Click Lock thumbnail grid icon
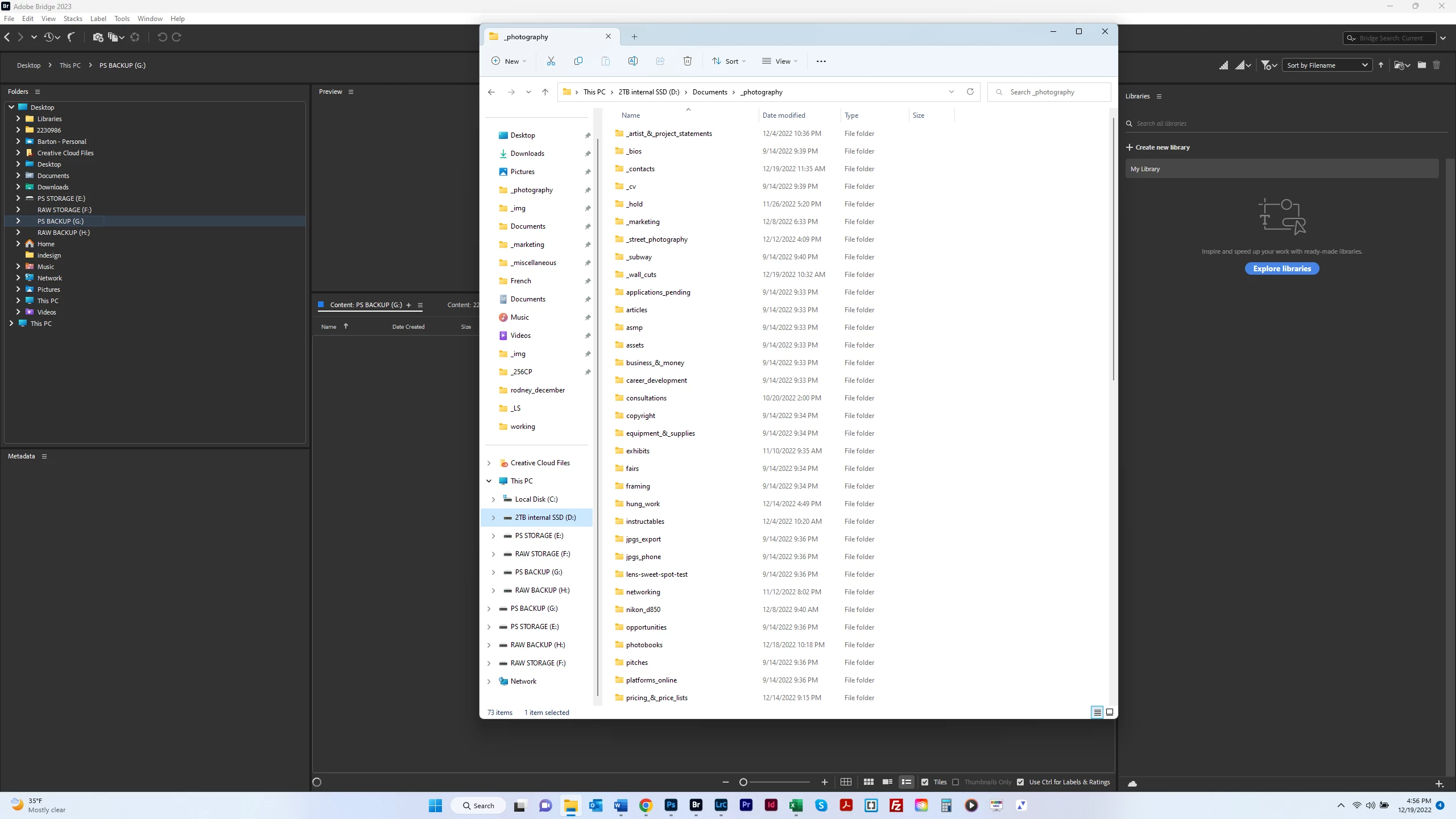The image size is (1456, 819). [x=846, y=782]
